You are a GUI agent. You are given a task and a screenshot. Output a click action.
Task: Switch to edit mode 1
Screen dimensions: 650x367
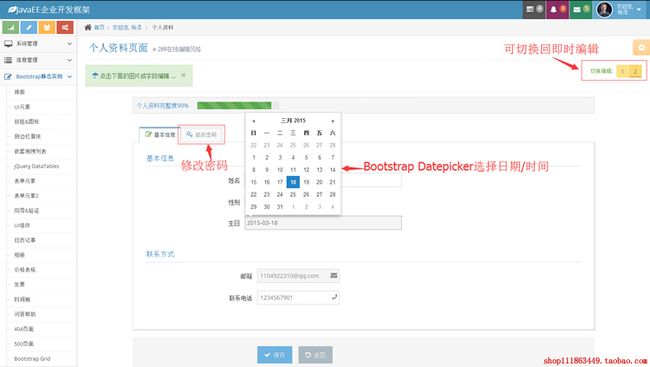tap(622, 71)
